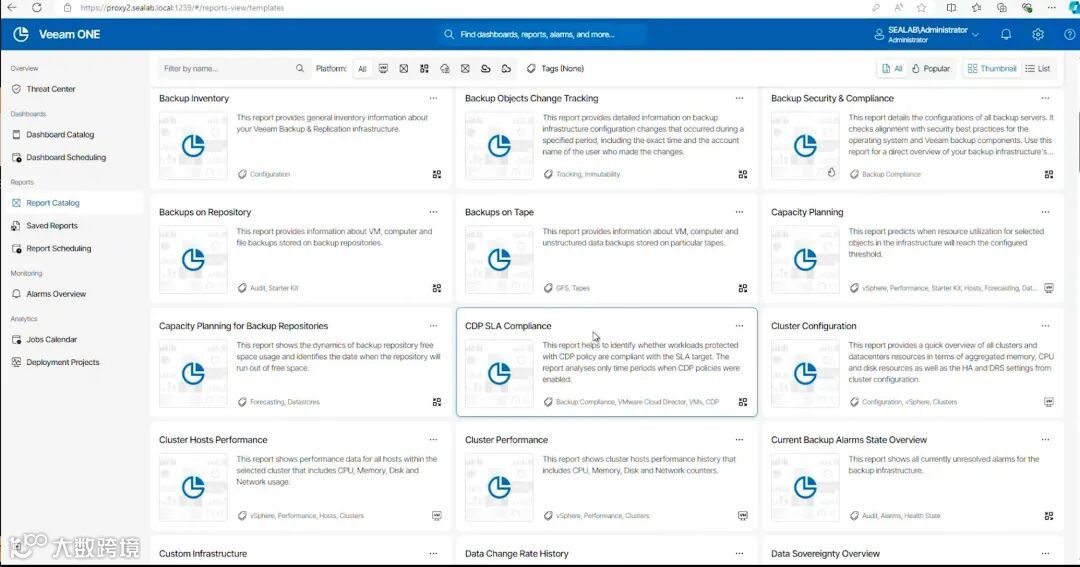This screenshot has height=567, width=1080.
Task: Click the browser favorites star icon
Action: [922, 8]
